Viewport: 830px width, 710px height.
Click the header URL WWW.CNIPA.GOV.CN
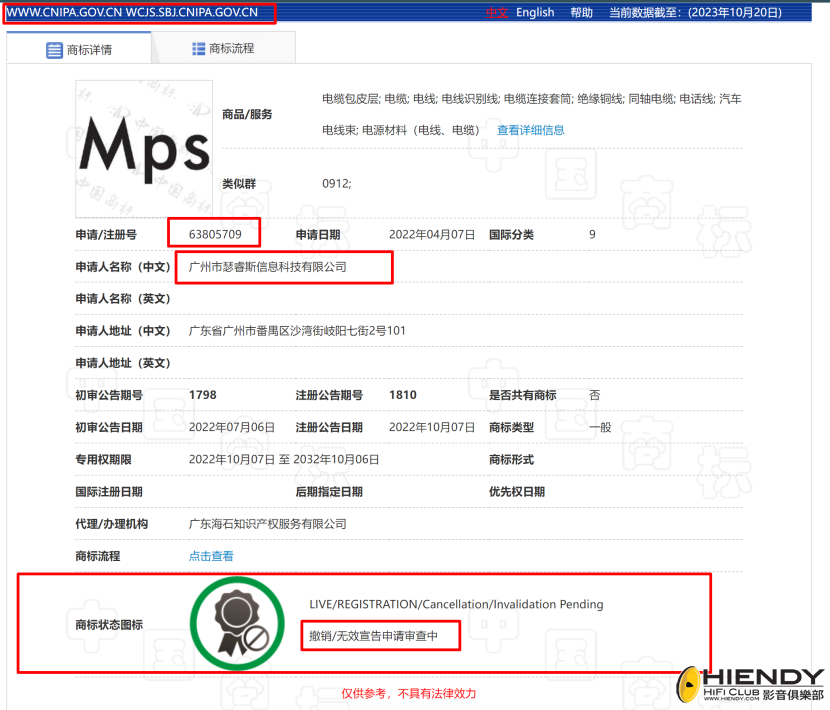(64, 13)
